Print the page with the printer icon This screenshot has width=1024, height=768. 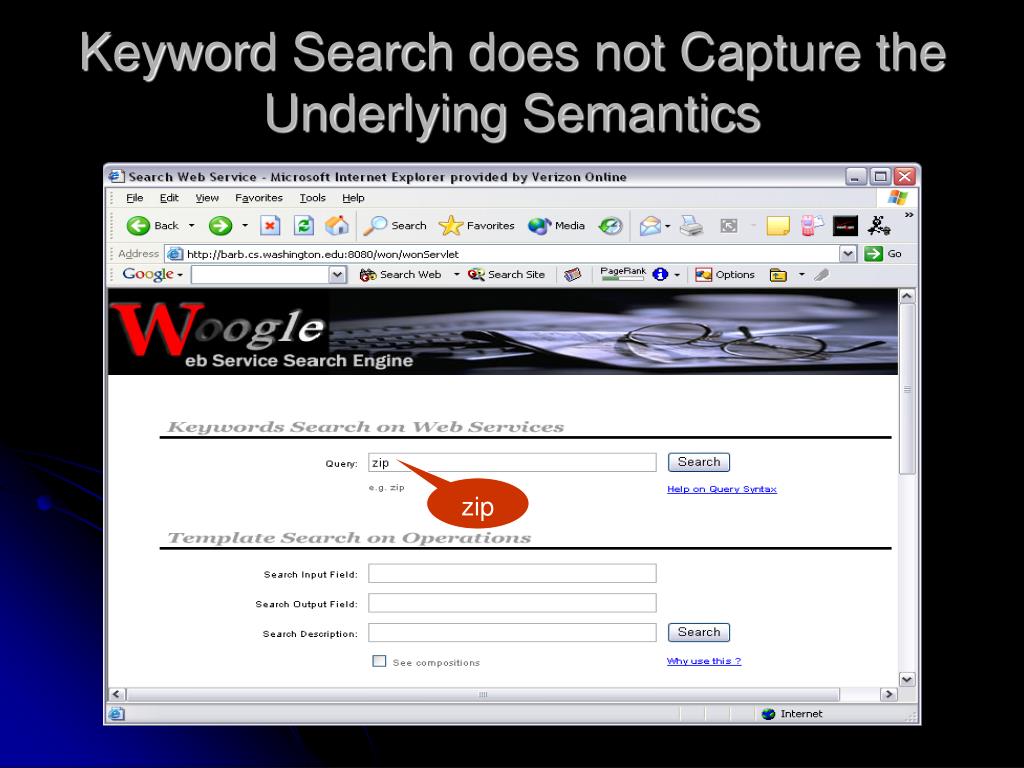[691, 226]
